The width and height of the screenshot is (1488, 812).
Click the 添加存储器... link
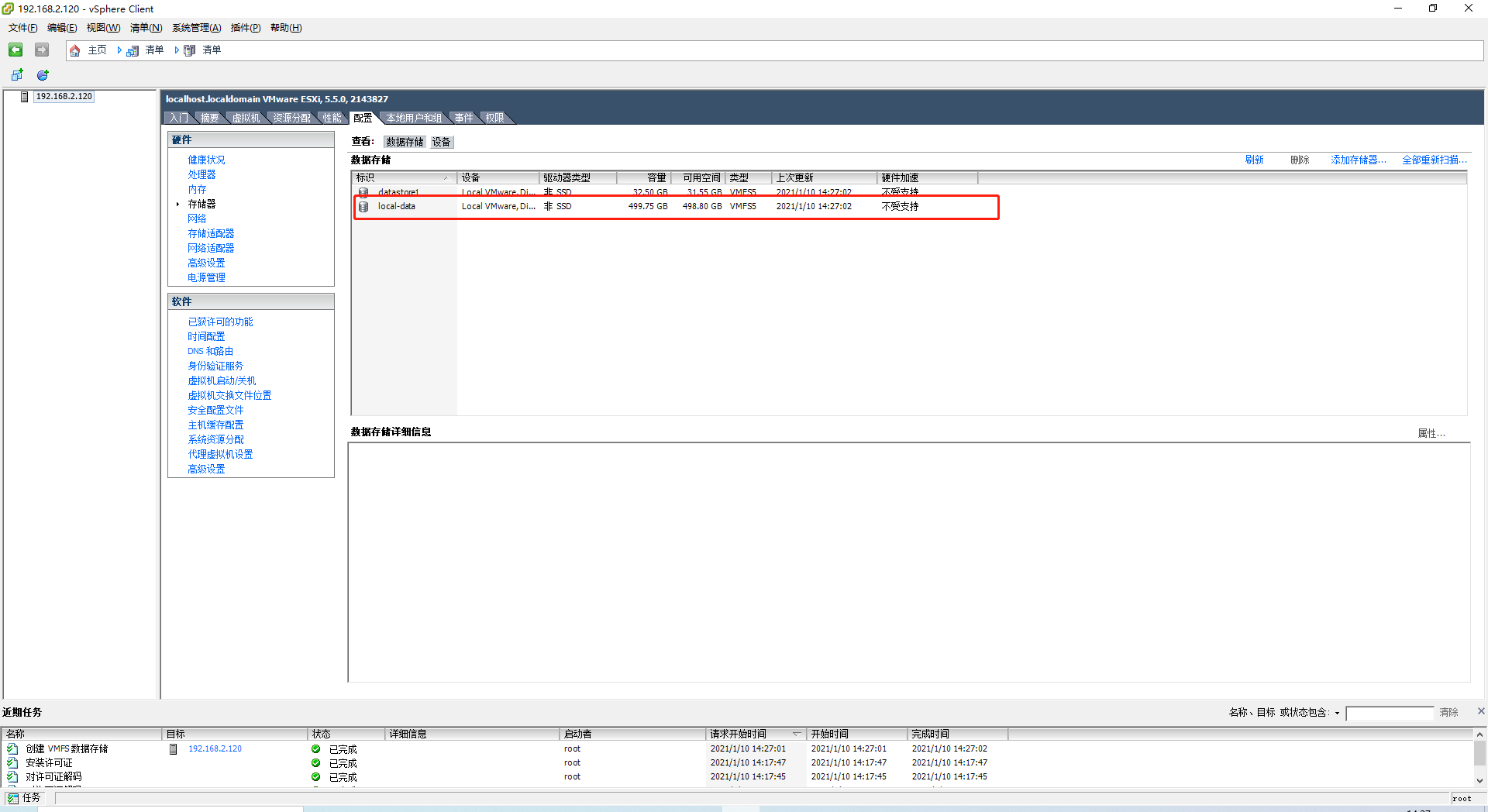coord(1358,160)
